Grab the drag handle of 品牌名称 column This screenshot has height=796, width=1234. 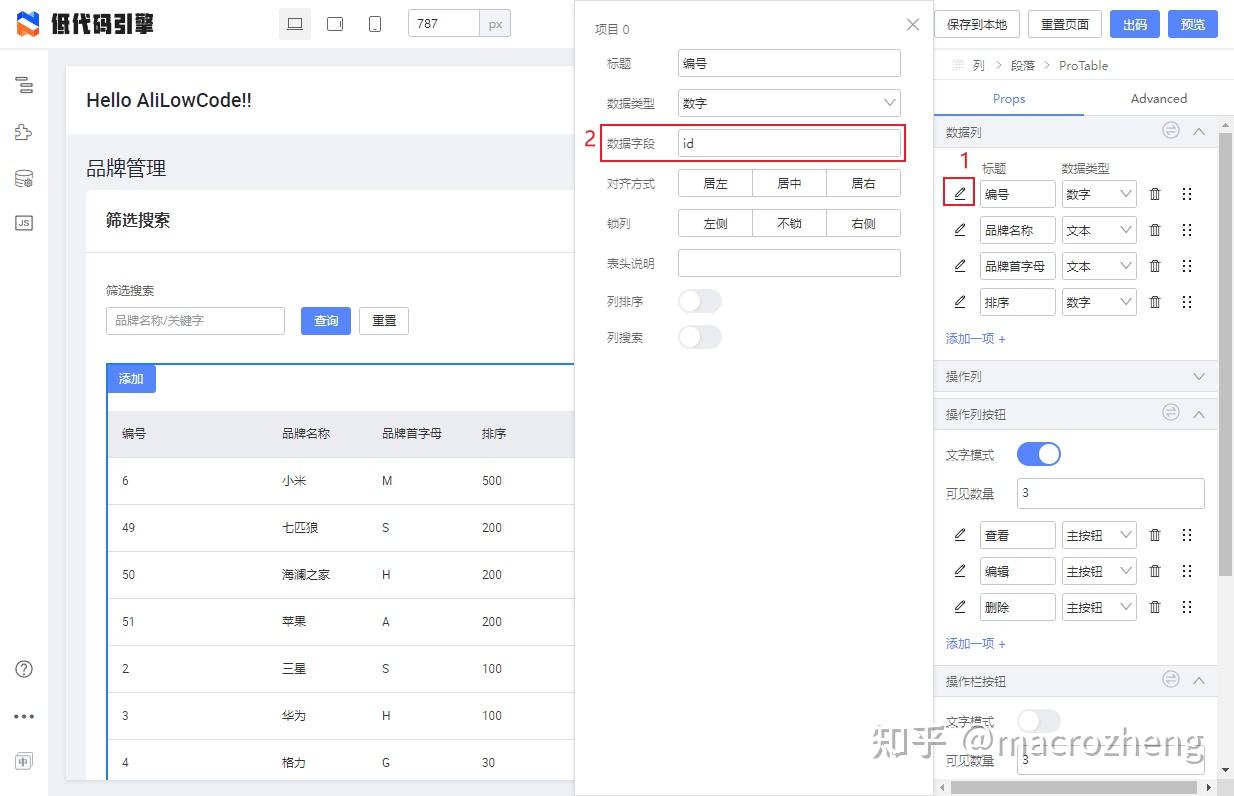pyautogui.click(x=1187, y=230)
